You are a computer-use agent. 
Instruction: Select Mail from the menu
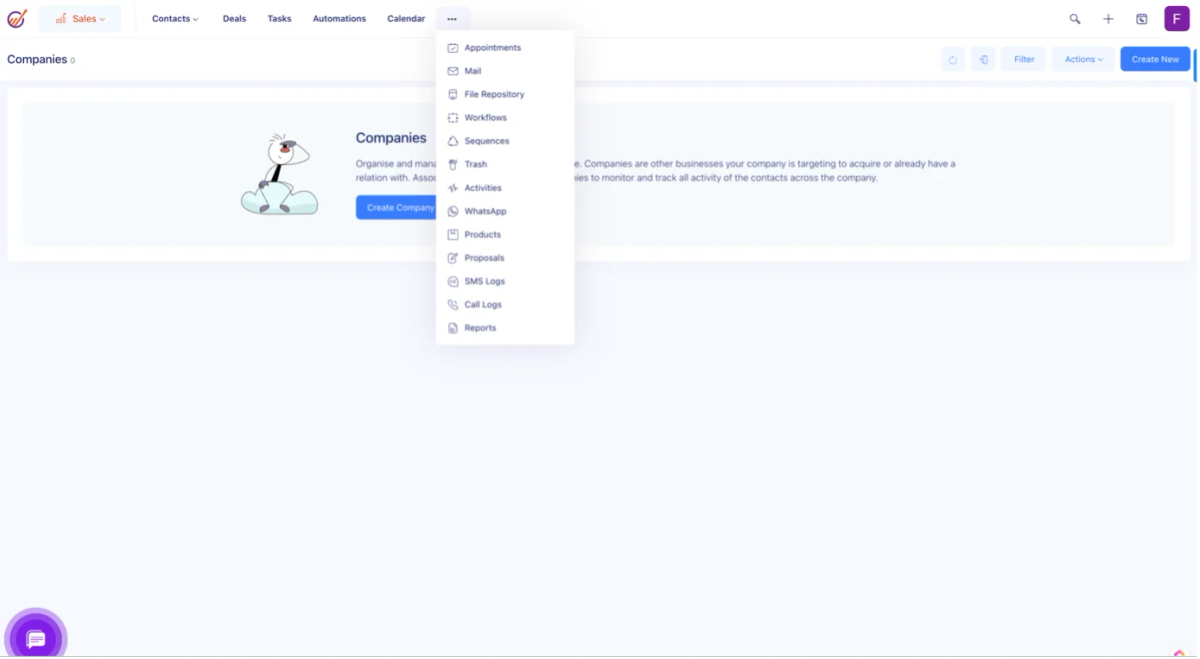(505, 71)
